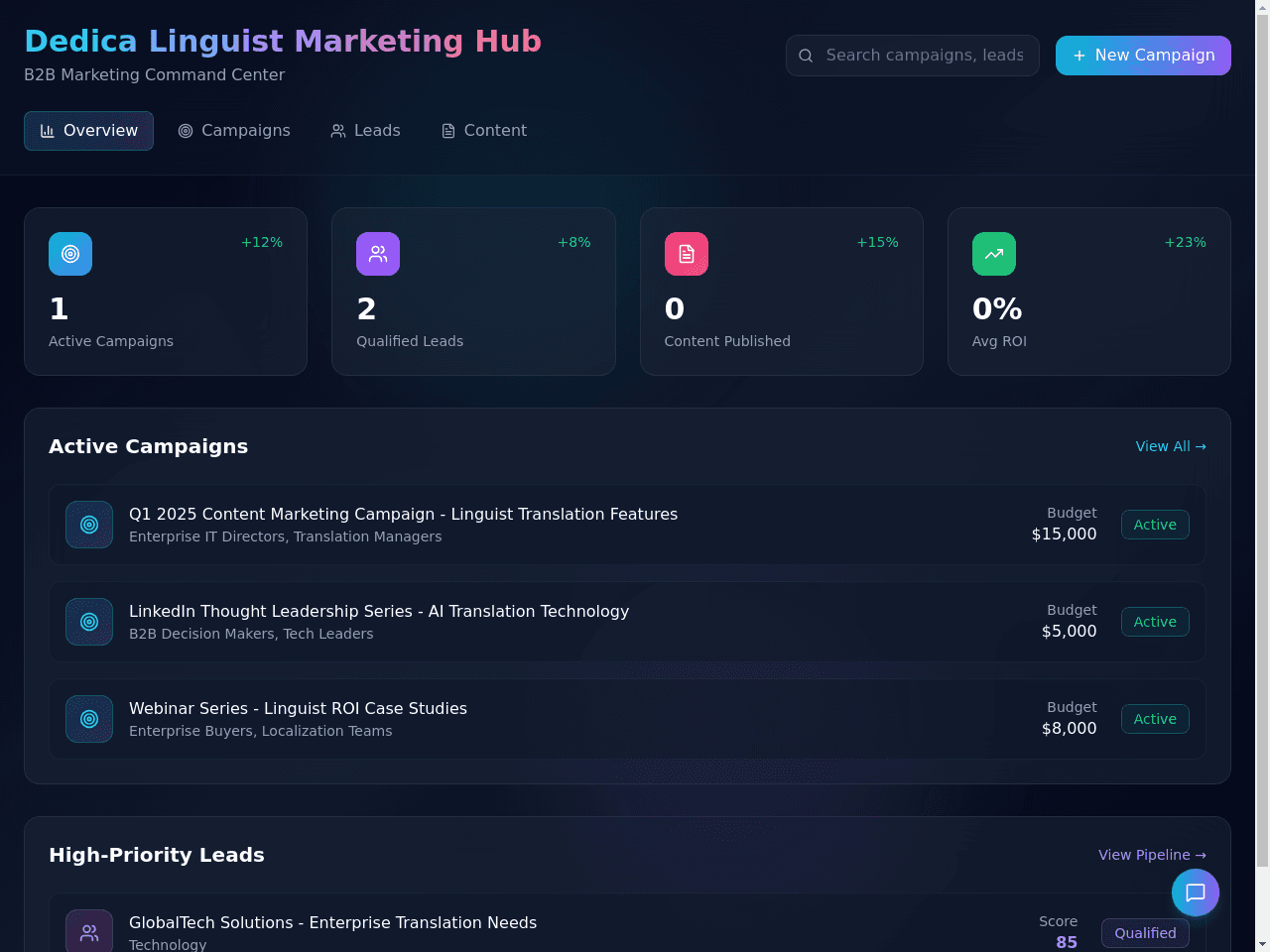Click the pink Content Published document icon
The image size is (1270, 952).
[x=687, y=254]
